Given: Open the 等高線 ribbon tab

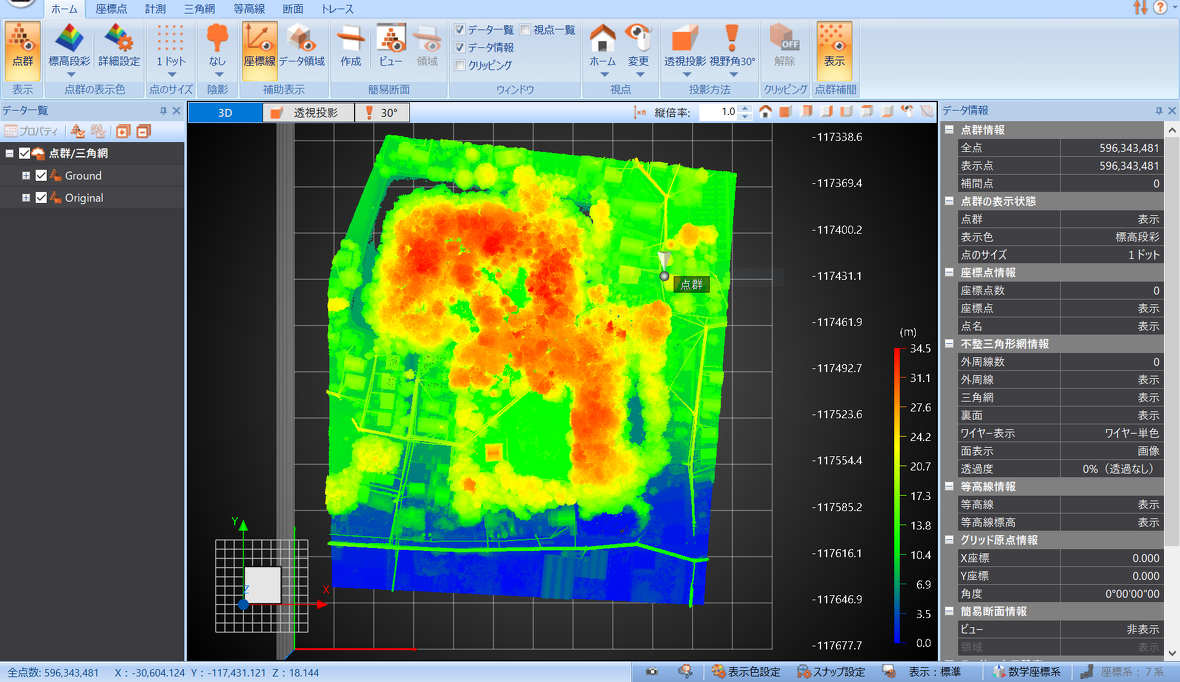Looking at the screenshot, I should pos(247,9).
